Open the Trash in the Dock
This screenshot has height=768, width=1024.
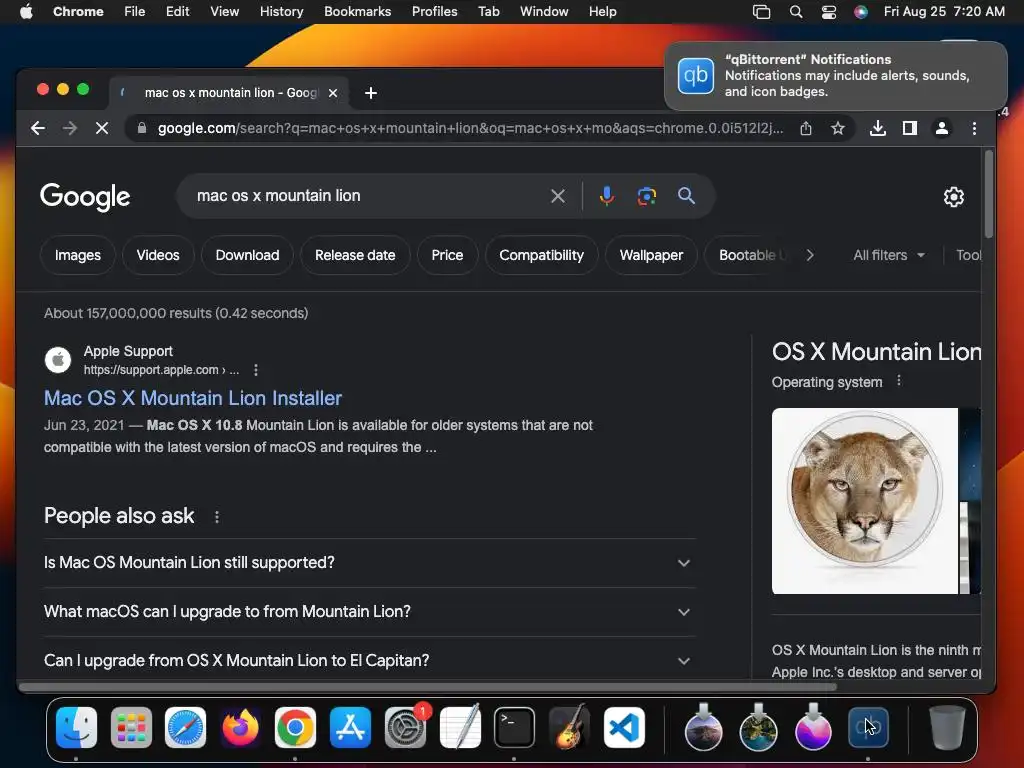pyautogui.click(x=947, y=728)
